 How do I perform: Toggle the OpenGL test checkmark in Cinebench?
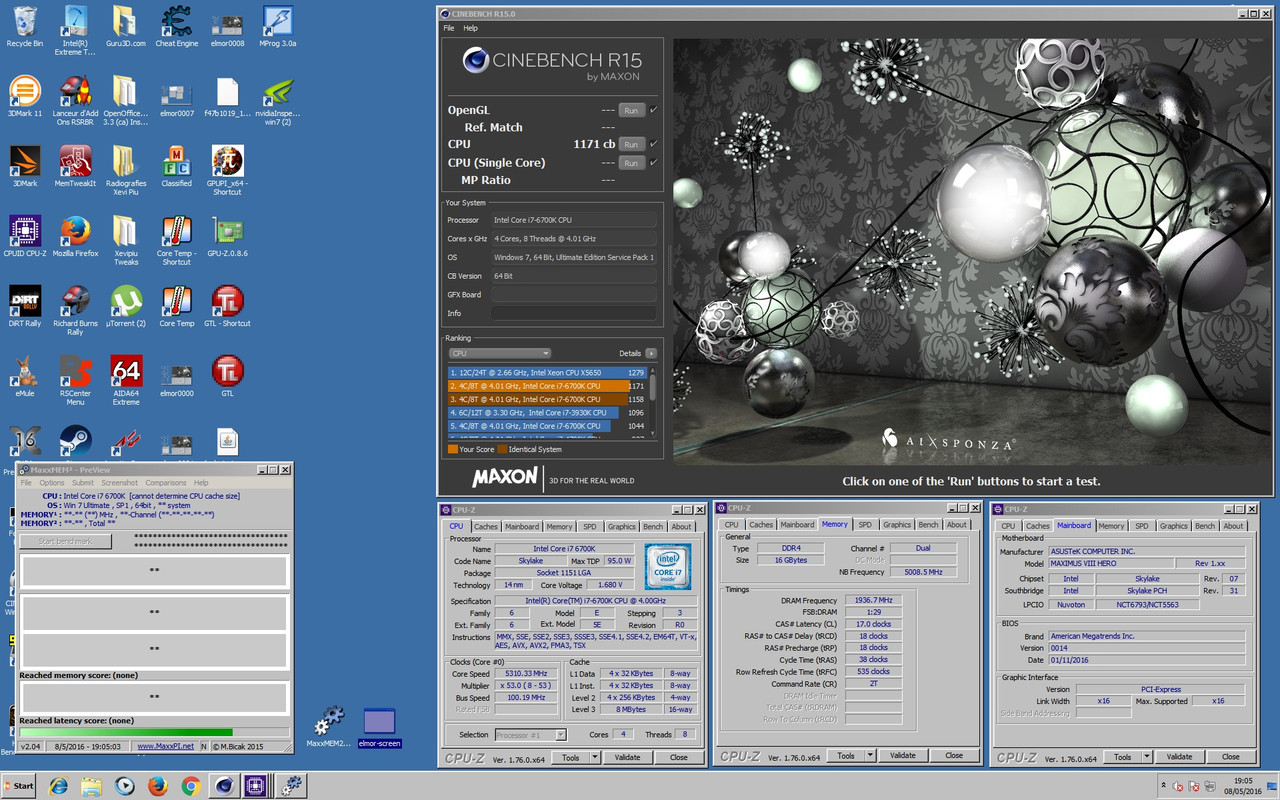click(x=653, y=110)
